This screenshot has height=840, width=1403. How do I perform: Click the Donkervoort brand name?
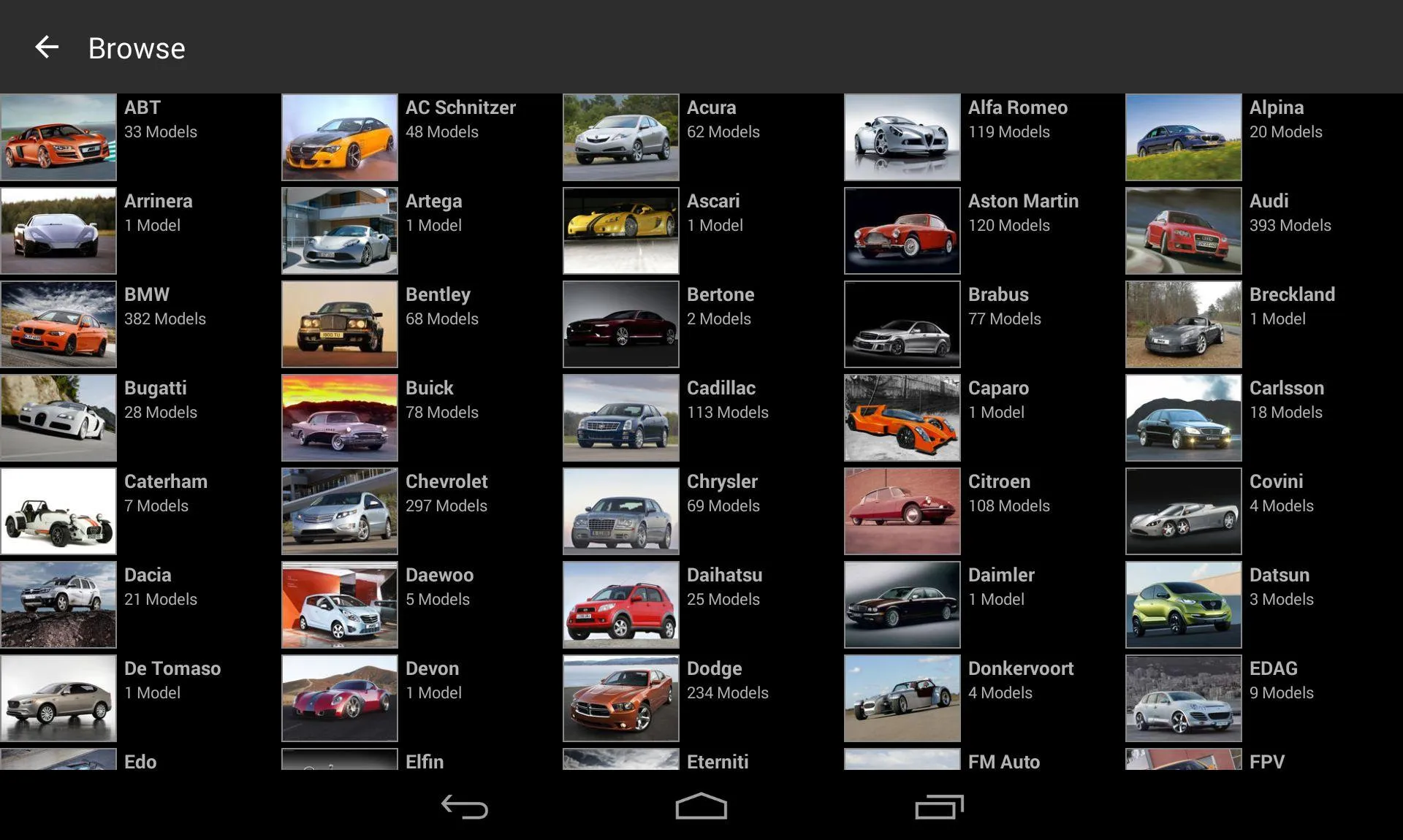coord(1021,668)
